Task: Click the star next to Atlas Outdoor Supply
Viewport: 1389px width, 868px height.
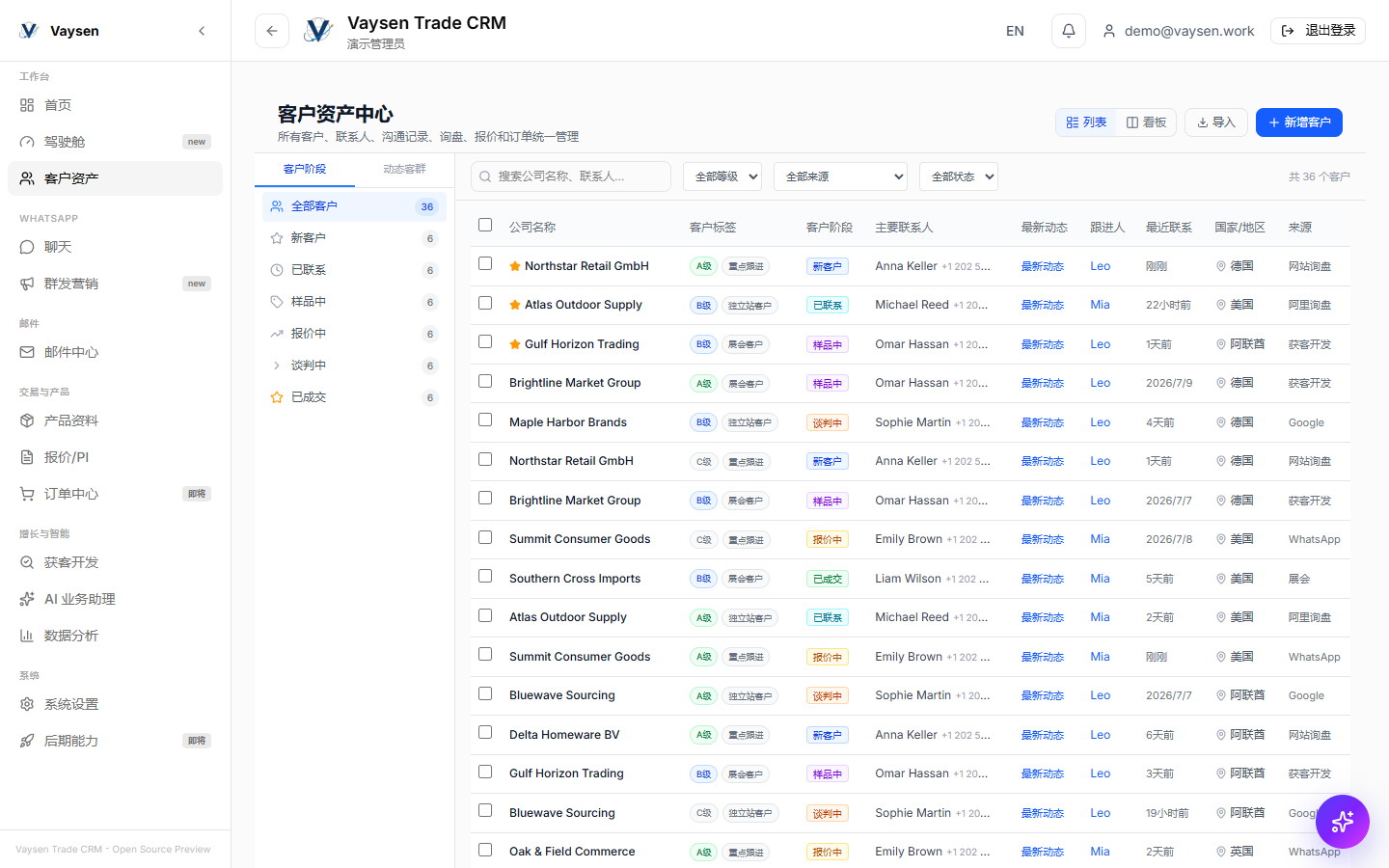Action: (x=515, y=305)
